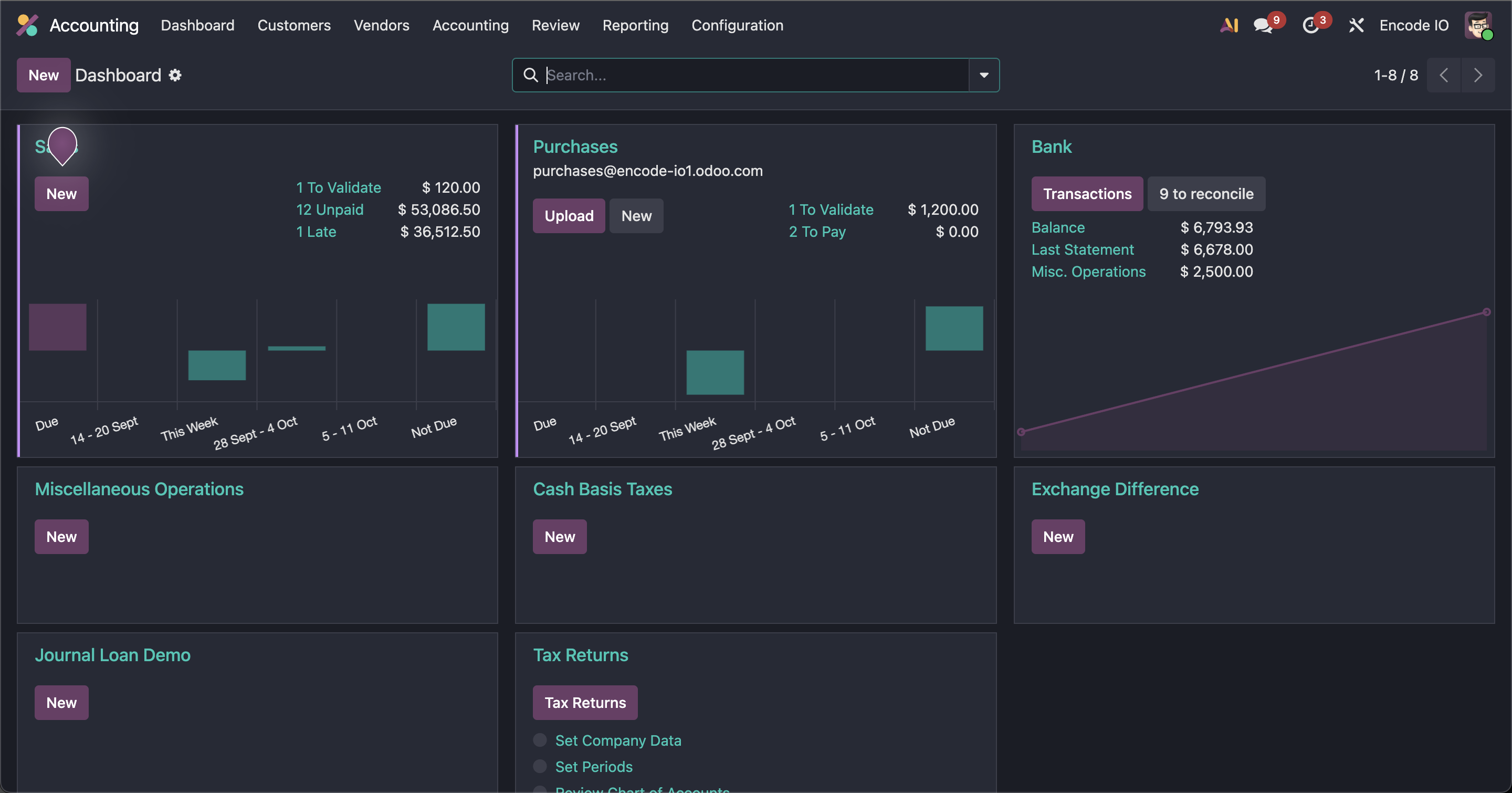Open the Vendors menu
Viewport: 1512px width, 793px height.
[x=381, y=25]
